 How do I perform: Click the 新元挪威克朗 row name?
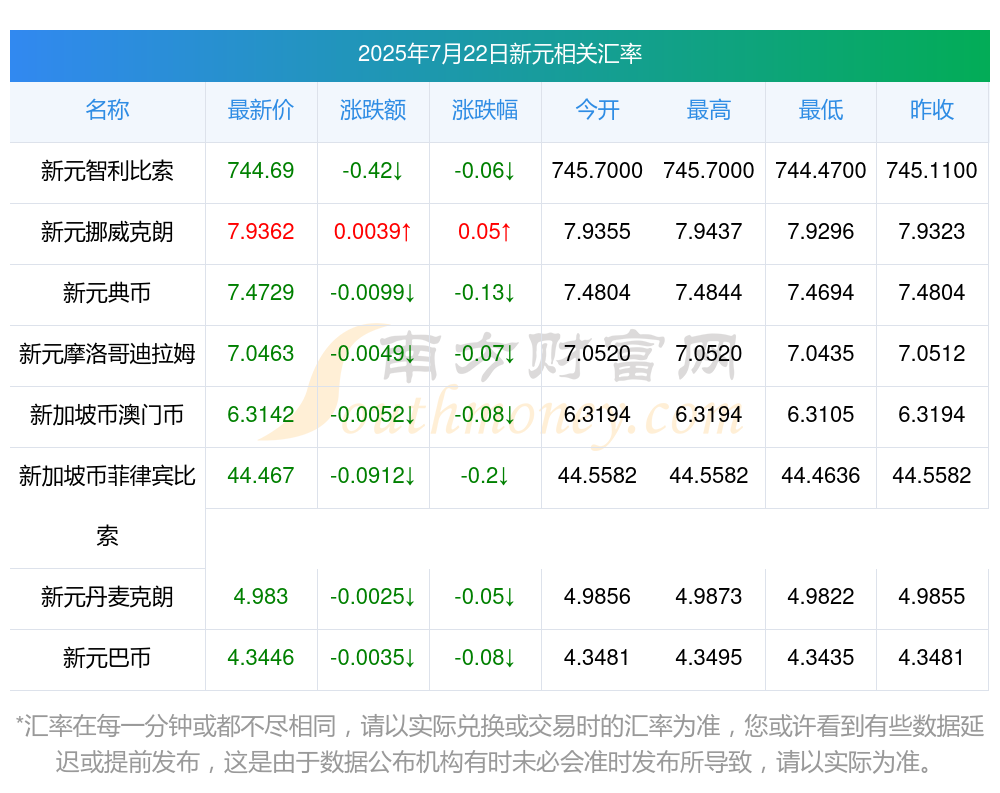(x=107, y=232)
